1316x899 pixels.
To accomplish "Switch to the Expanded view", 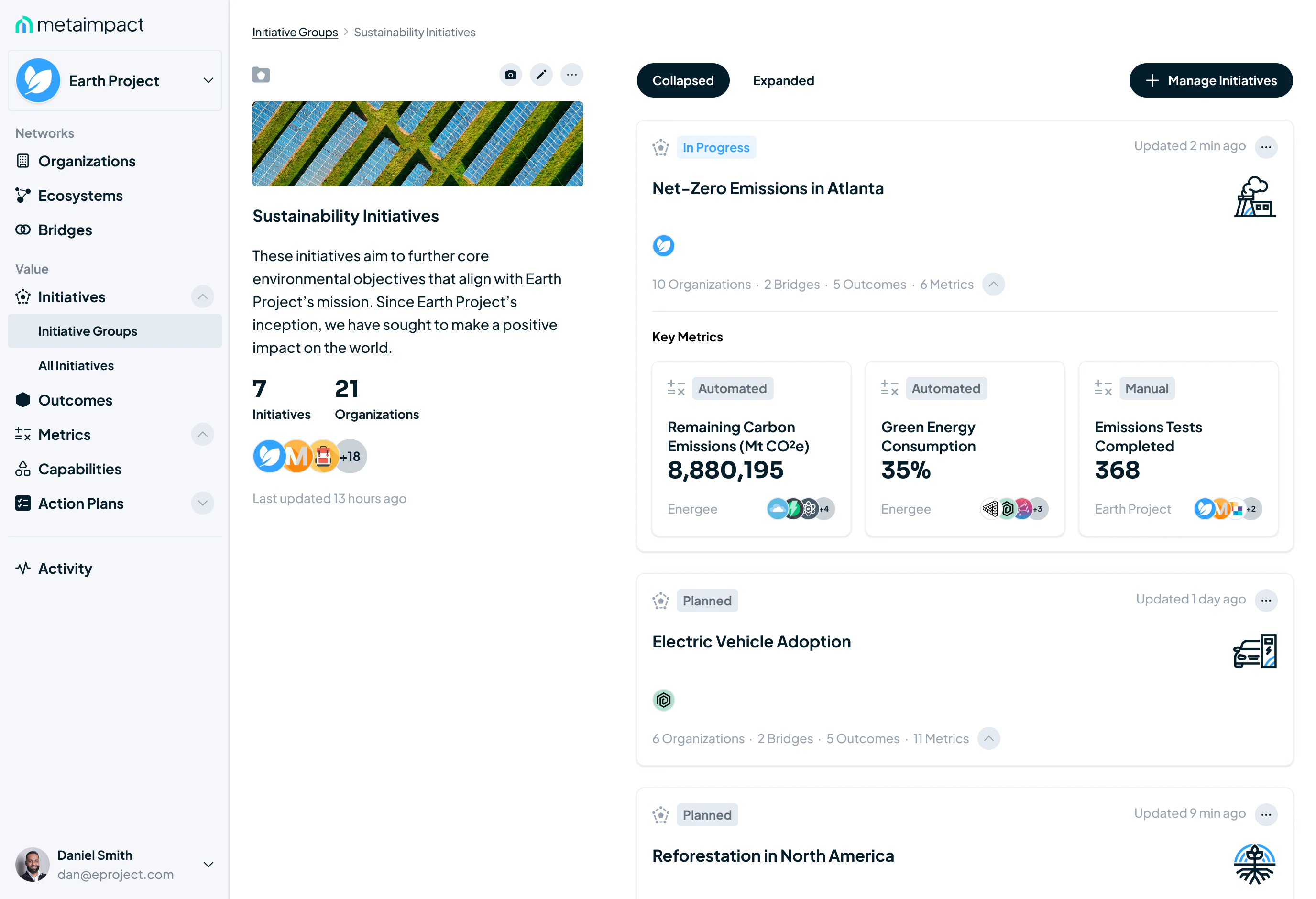I will 783,80.
